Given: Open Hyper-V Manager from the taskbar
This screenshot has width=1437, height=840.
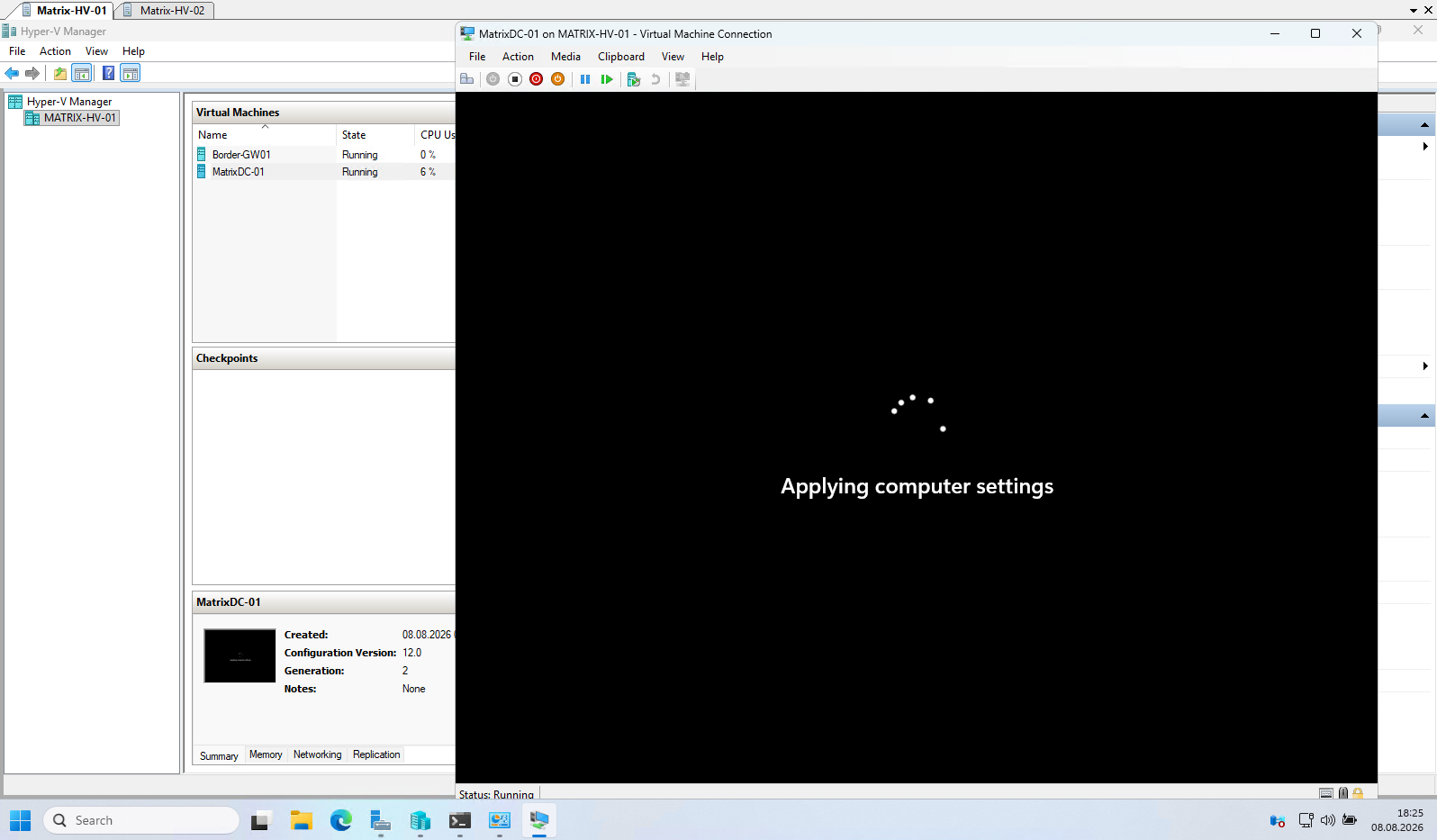Looking at the screenshot, I should click(x=420, y=820).
